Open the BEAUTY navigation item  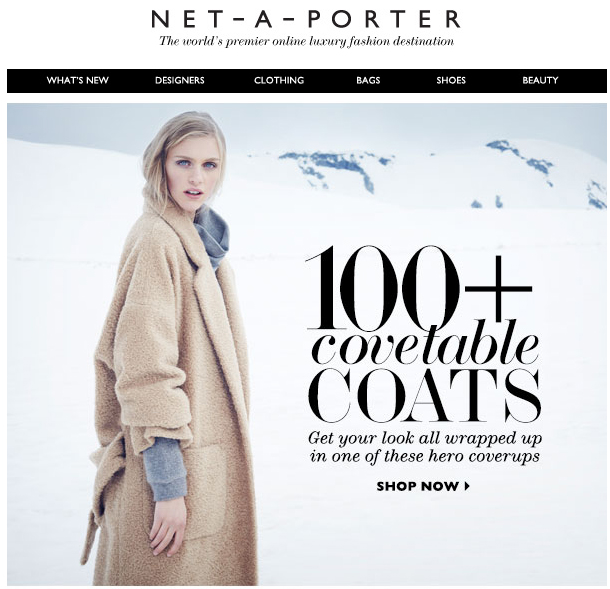coord(540,81)
